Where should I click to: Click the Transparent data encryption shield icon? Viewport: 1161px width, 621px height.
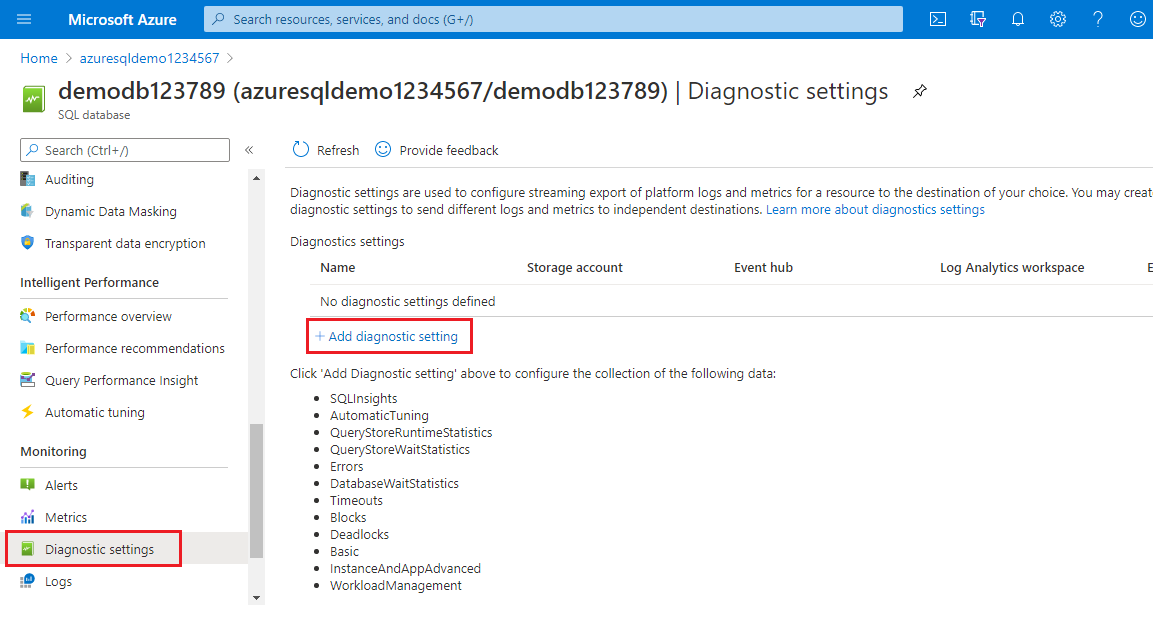(x=27, y=243)
